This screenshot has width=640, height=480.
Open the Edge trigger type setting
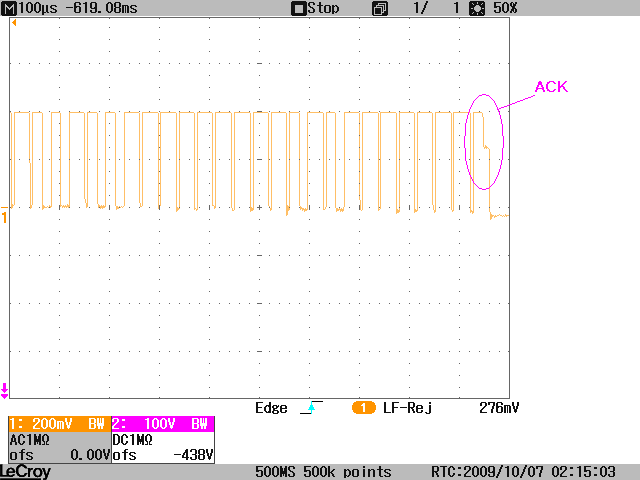[x=271, y=408]
